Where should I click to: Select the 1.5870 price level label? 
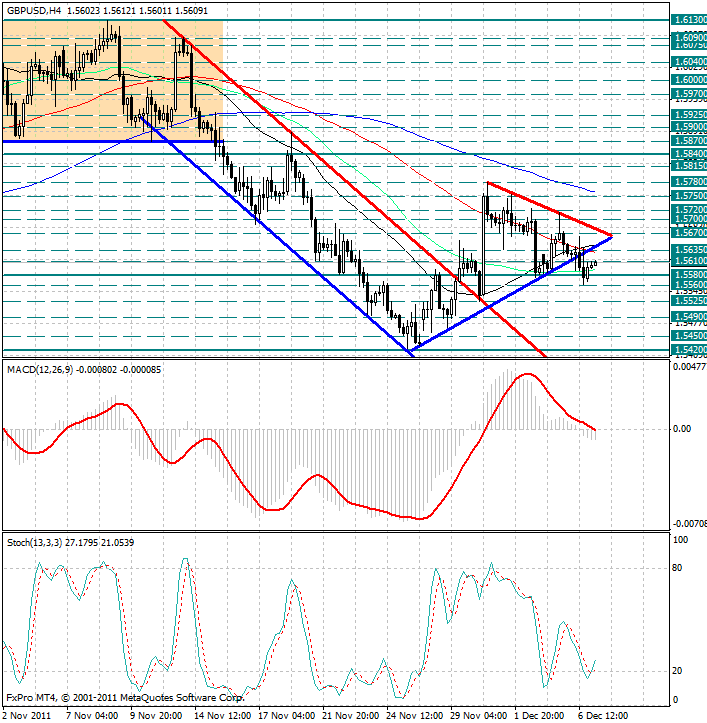click(x=689, y=140)
